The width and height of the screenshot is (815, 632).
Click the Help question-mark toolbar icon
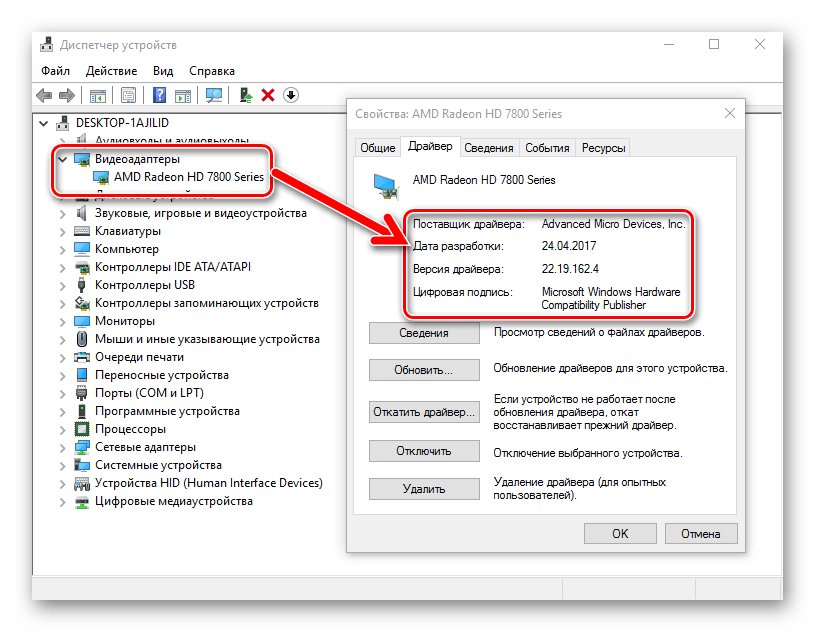[x=158, y=95]
